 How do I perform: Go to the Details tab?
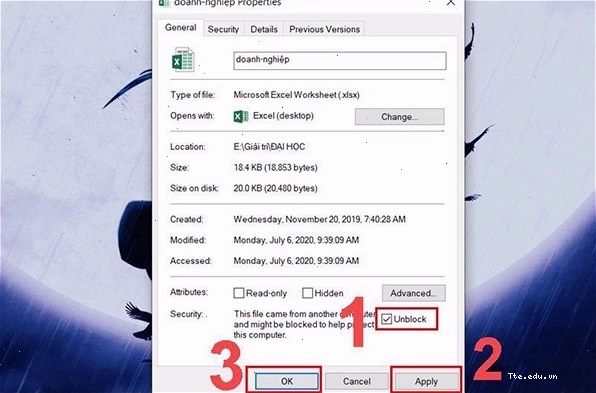coord(264,29)
